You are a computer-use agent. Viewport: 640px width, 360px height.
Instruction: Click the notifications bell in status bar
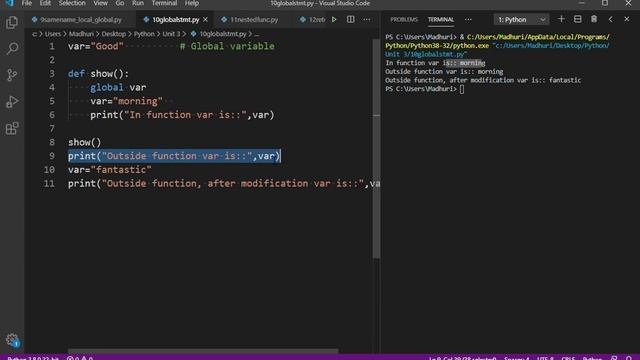[629, 358]
